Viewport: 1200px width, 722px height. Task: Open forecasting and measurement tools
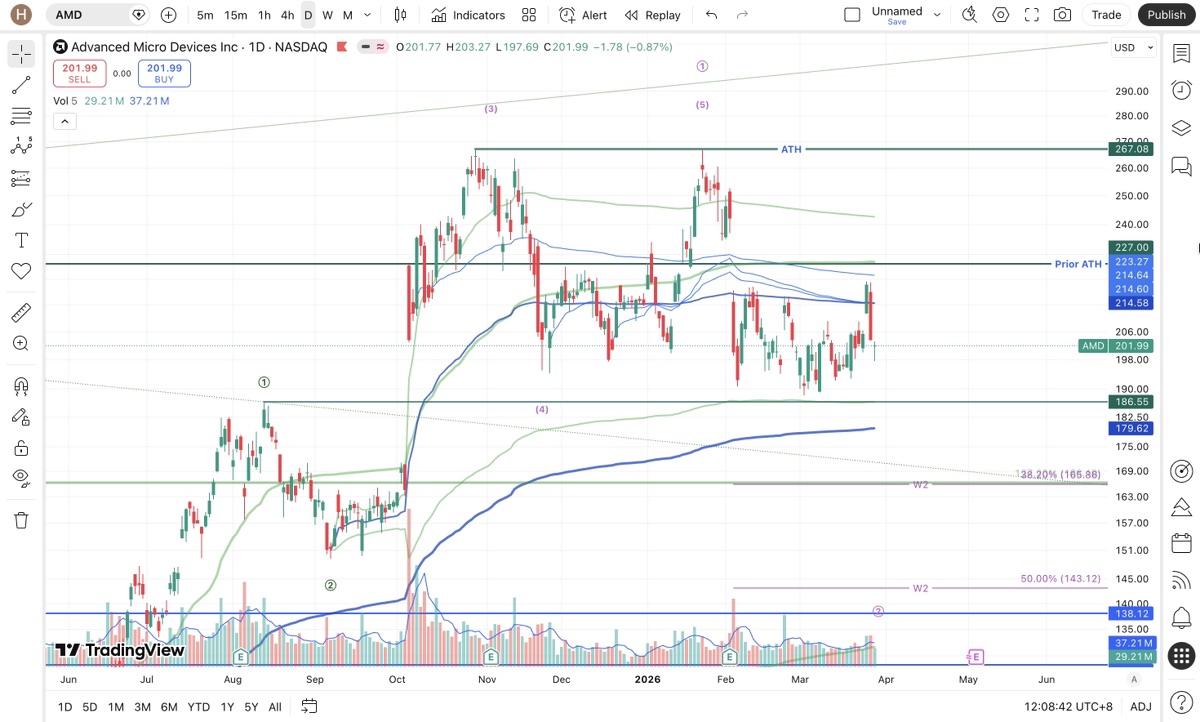pyautogui.click(x=21, y=178)
